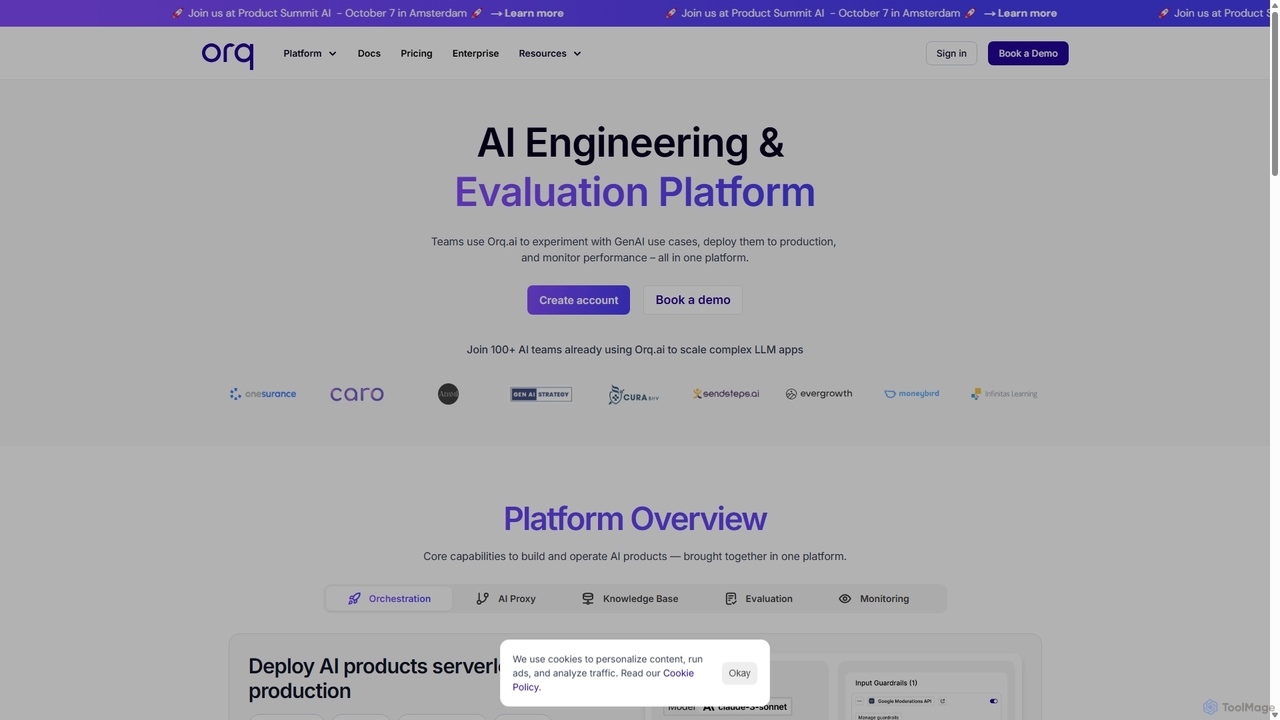Image resolution: width=1280 pixels, height=720 pixels.
Task: Select the Evaluation checklist icon
Action: point(731,599)
